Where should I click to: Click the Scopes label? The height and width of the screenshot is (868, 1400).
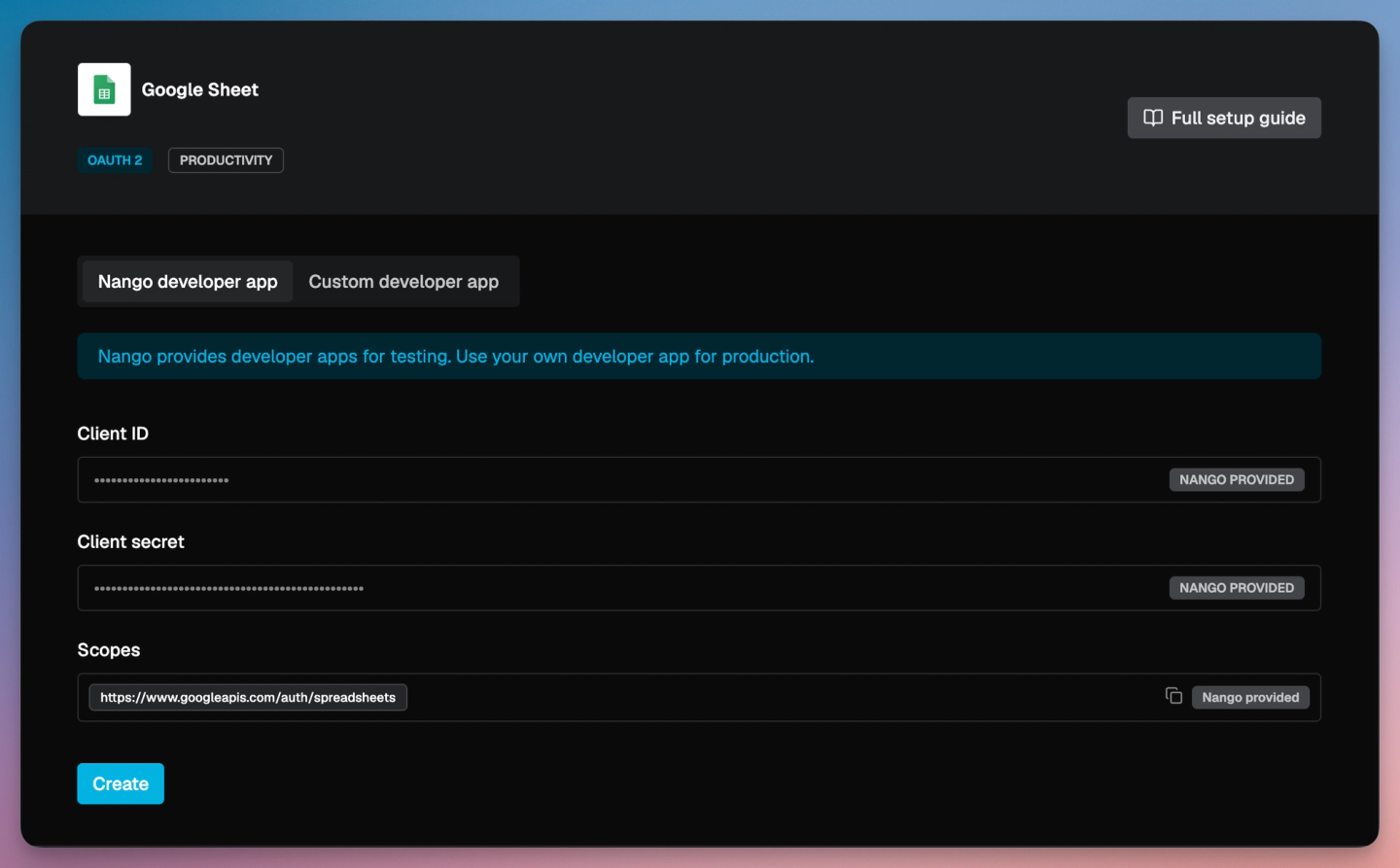pos(109,650)
